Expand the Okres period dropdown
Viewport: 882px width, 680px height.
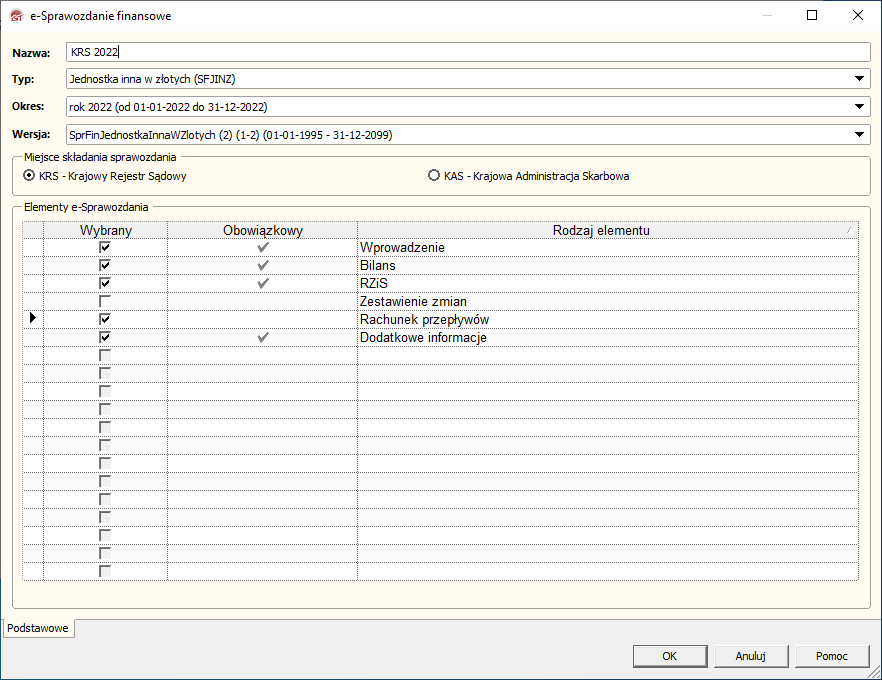(x=859, y=106)
